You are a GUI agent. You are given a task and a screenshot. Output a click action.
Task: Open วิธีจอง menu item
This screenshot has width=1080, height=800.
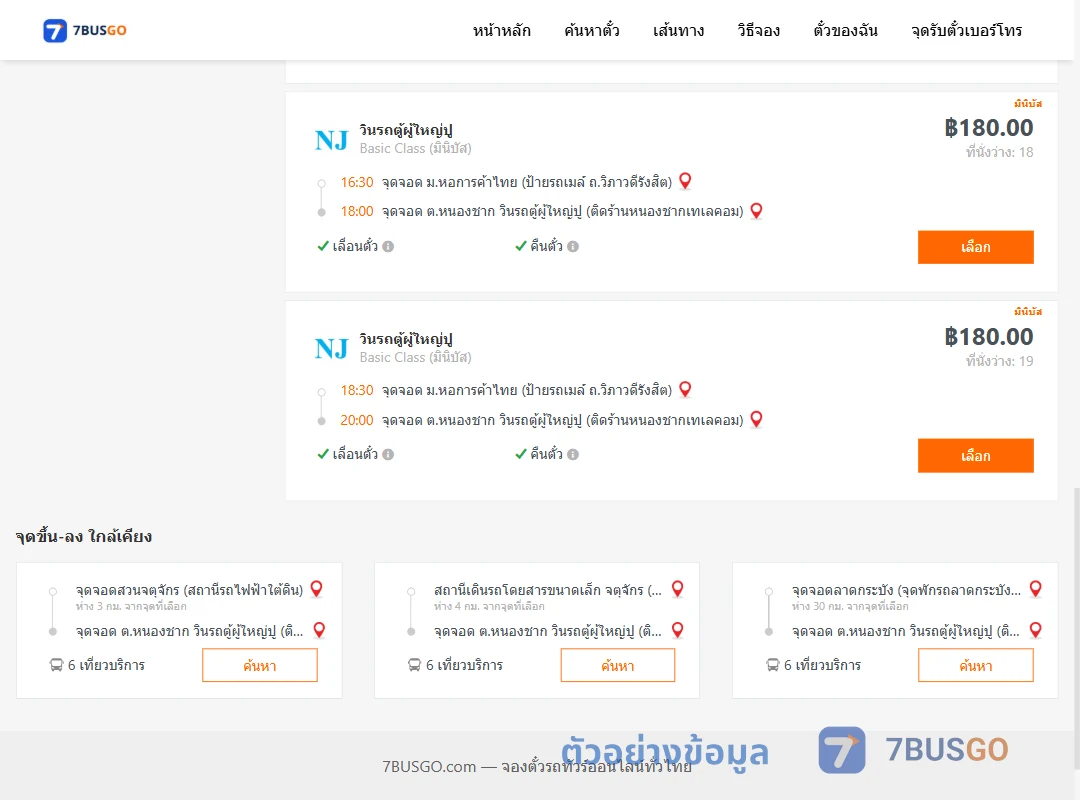758,30
